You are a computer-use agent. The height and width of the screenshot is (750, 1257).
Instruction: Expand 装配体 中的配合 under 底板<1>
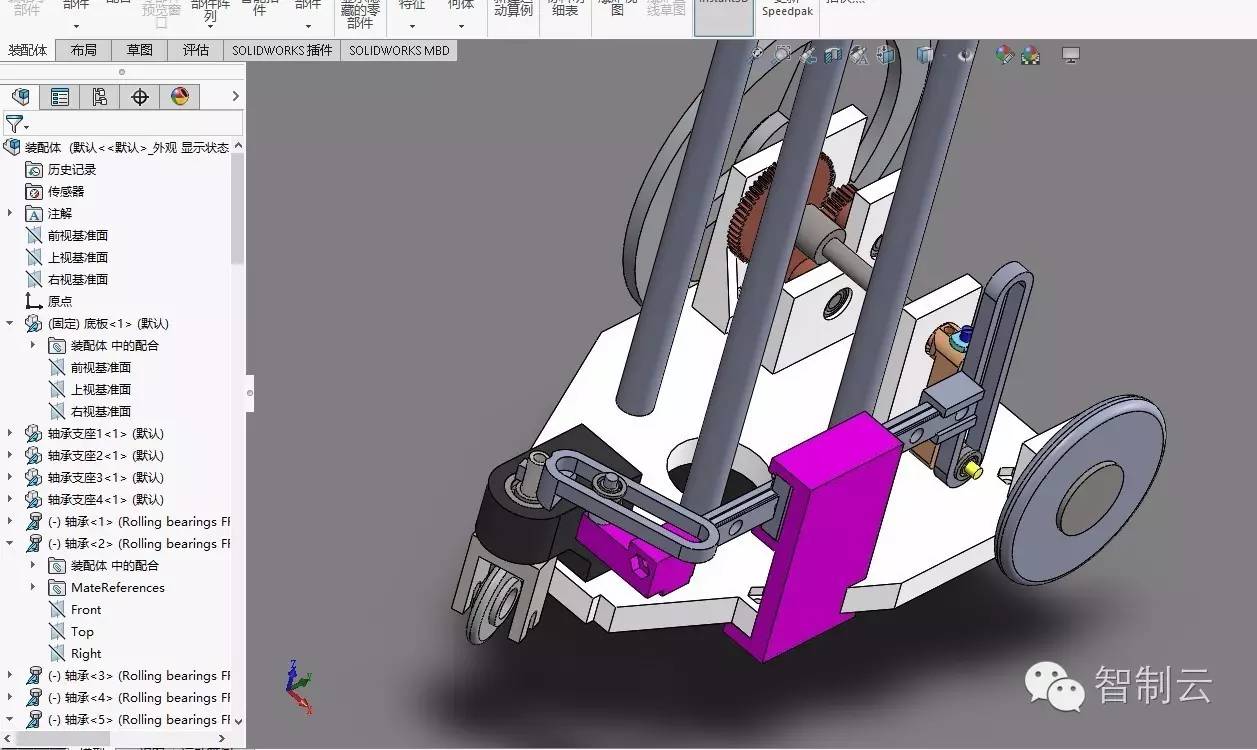[33, 345]
